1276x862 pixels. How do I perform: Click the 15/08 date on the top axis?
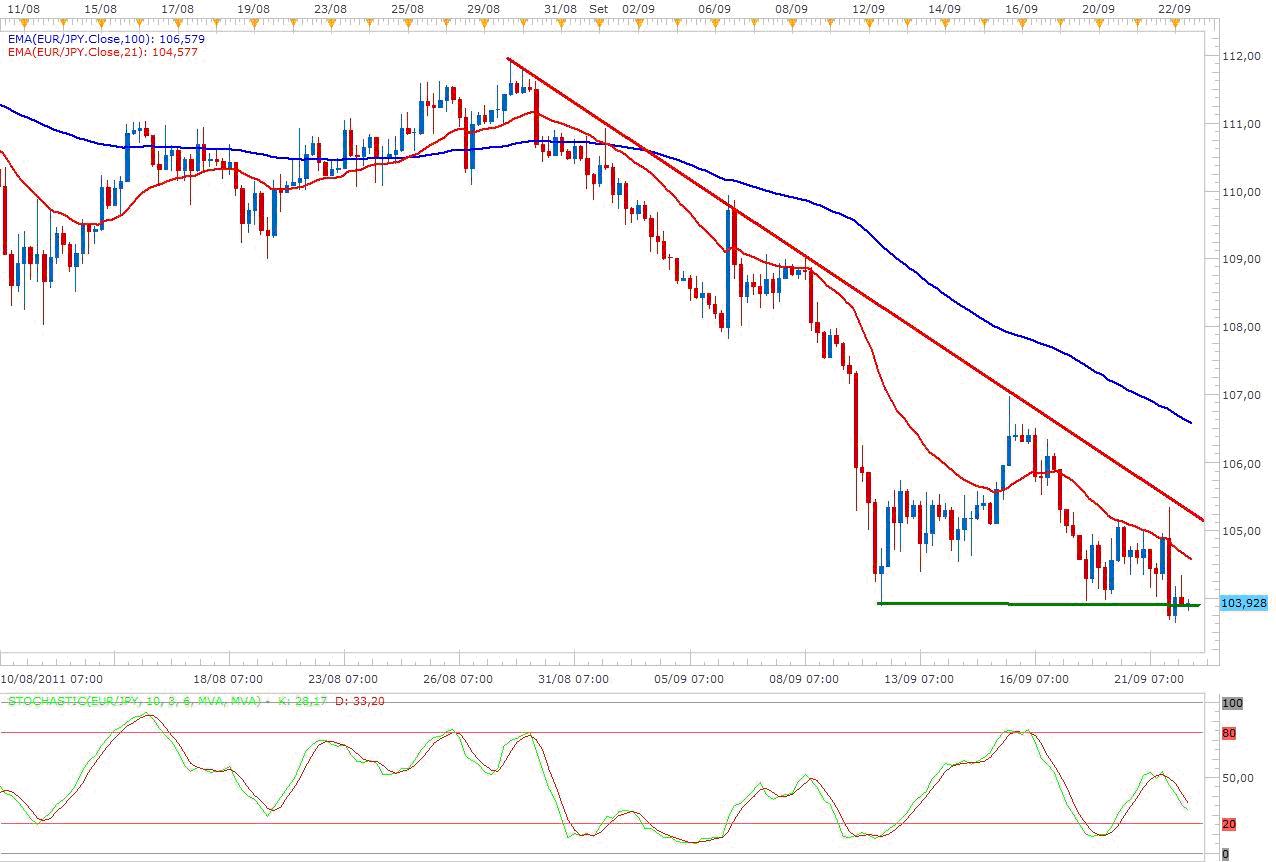100,7
